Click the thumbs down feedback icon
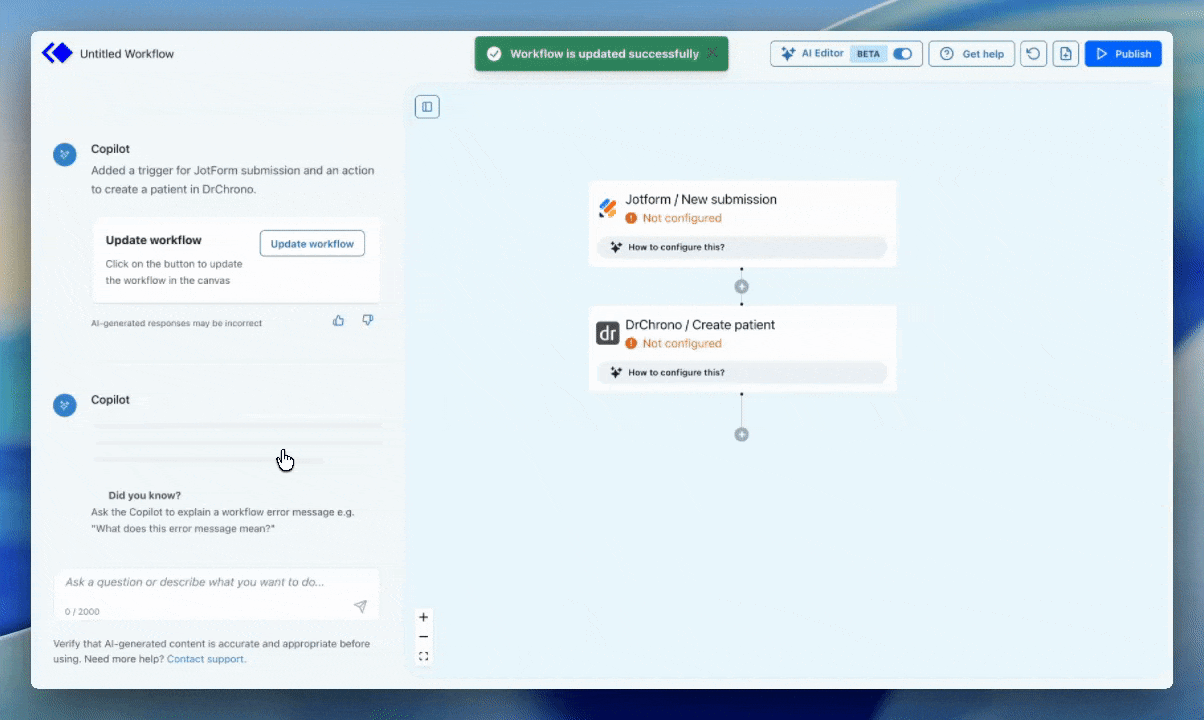Viewport: 1204px width, 720px height. point(367,320)
